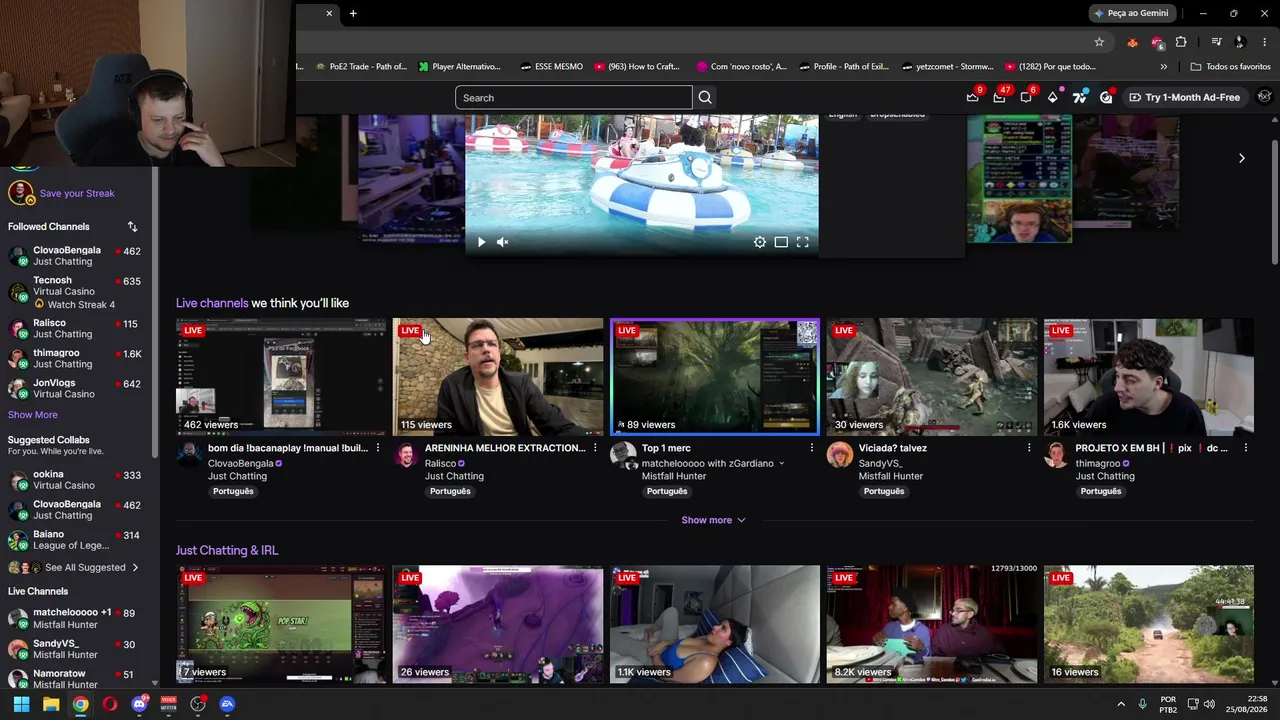The image size is (1280, 720).
Task: Show overflow bookmarks chevron
Action: point(1163,67)
